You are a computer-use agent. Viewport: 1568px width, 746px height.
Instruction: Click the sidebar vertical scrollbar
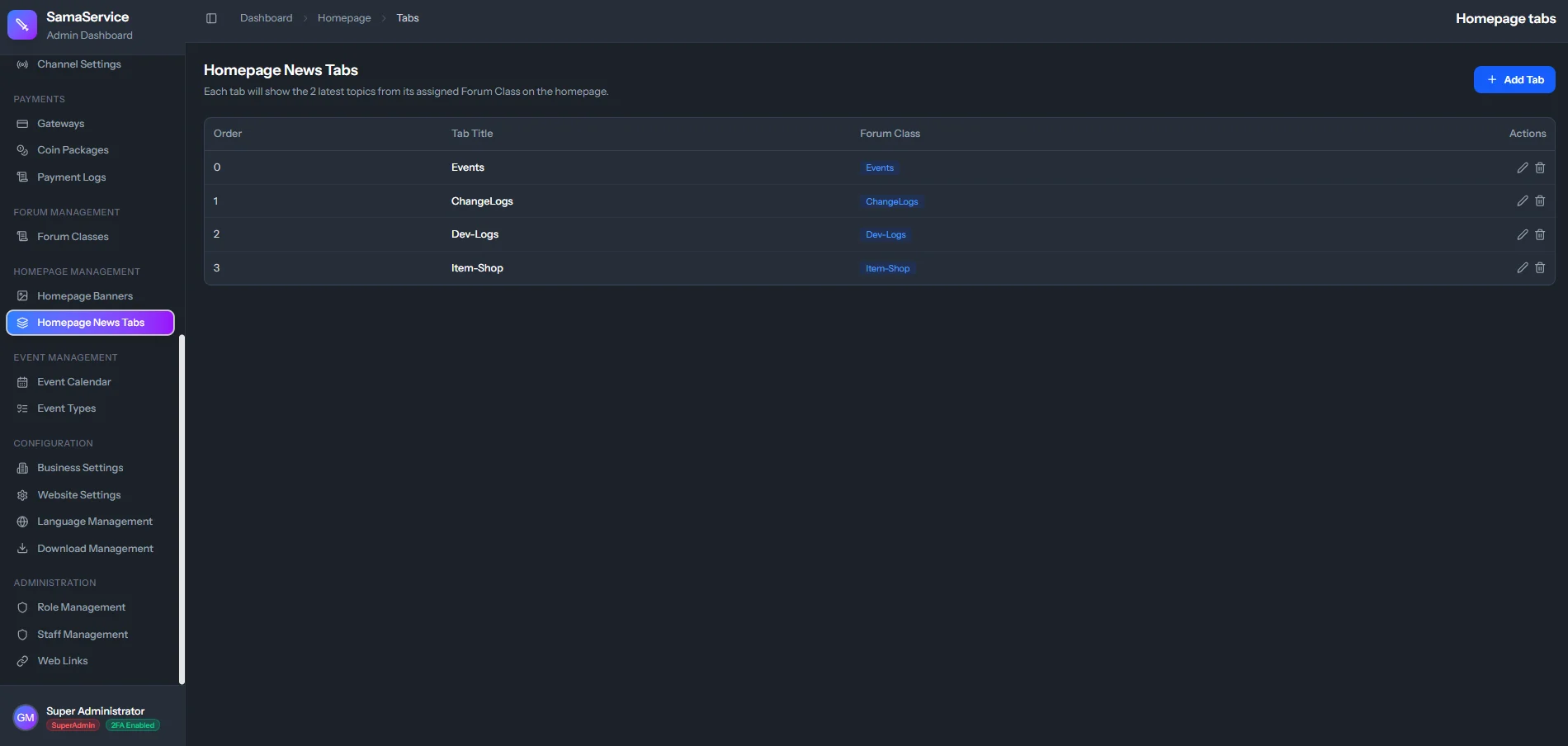pos(182,509)
